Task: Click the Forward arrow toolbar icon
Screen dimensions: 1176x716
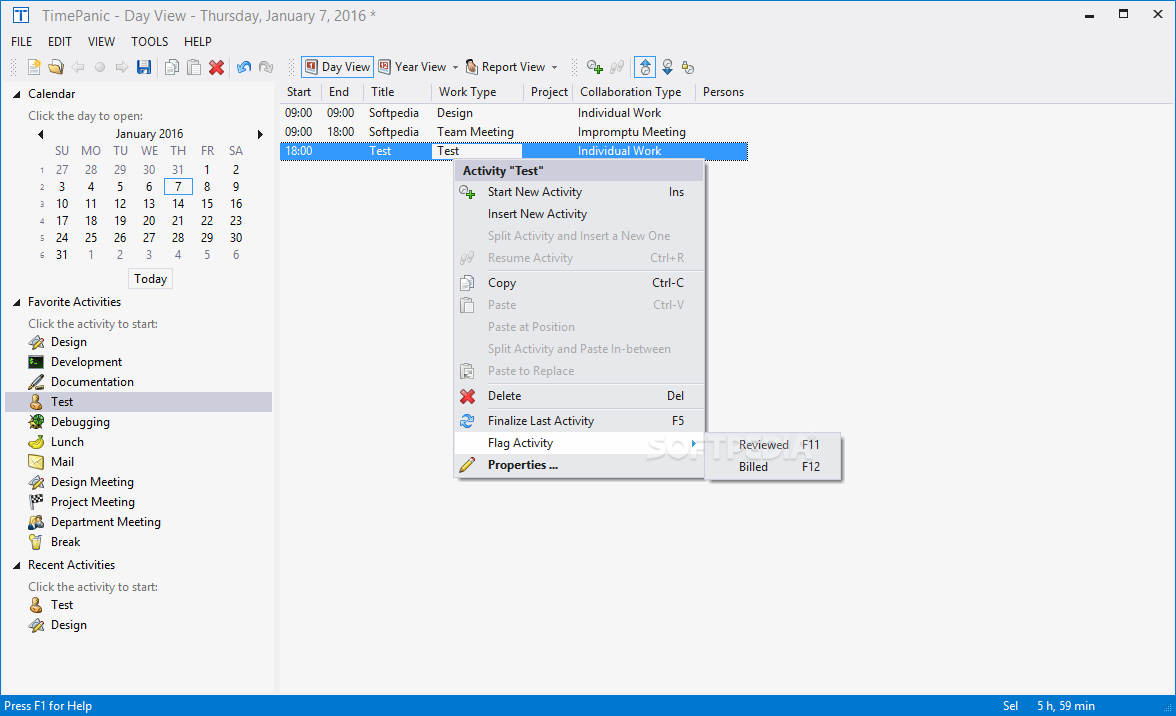Action: 122,67
